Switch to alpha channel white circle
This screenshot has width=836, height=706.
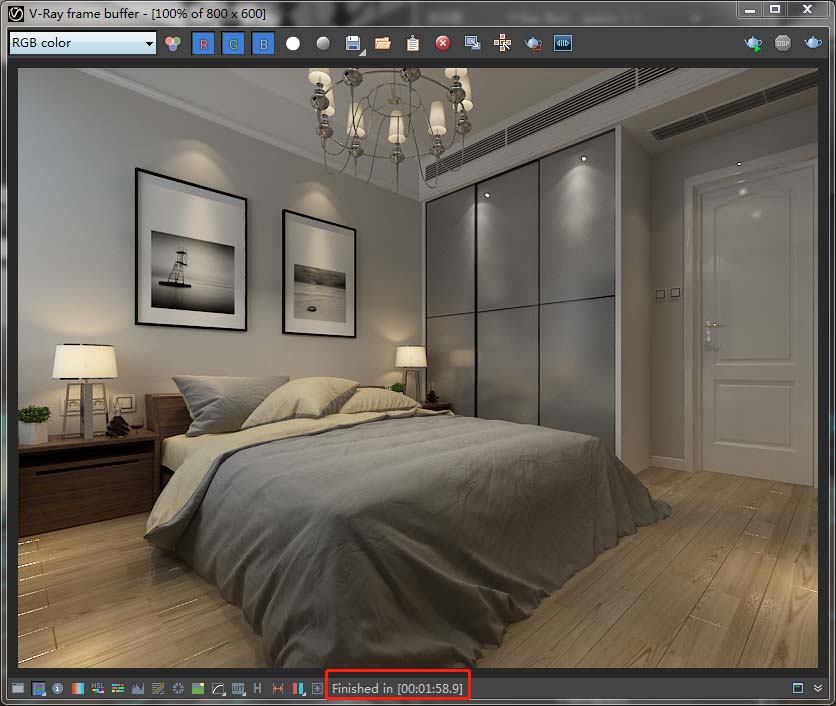[293, 44]
